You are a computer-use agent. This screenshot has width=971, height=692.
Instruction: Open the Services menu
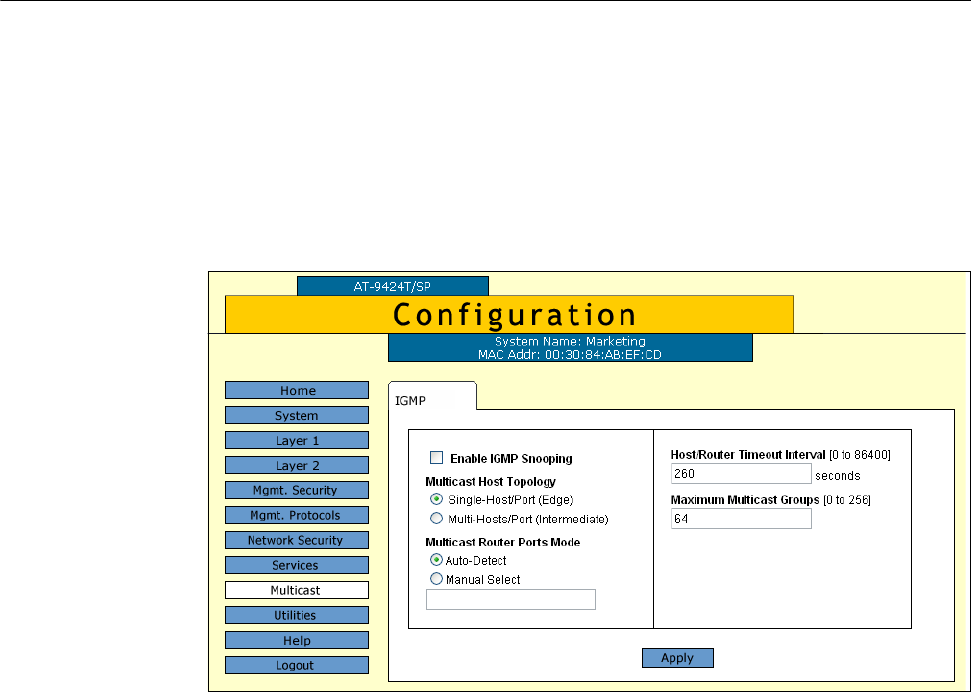[x=296, y=565]
